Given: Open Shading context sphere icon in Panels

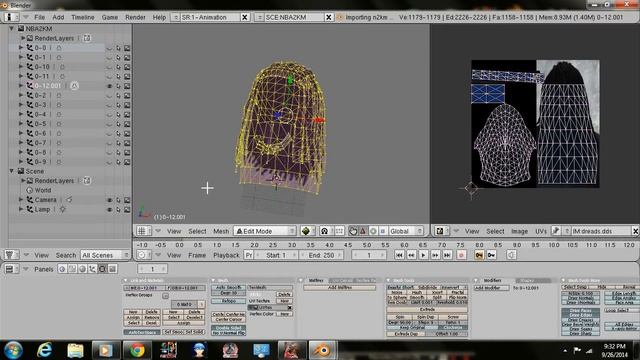Looking at the screenshot, I should [82, 269].
